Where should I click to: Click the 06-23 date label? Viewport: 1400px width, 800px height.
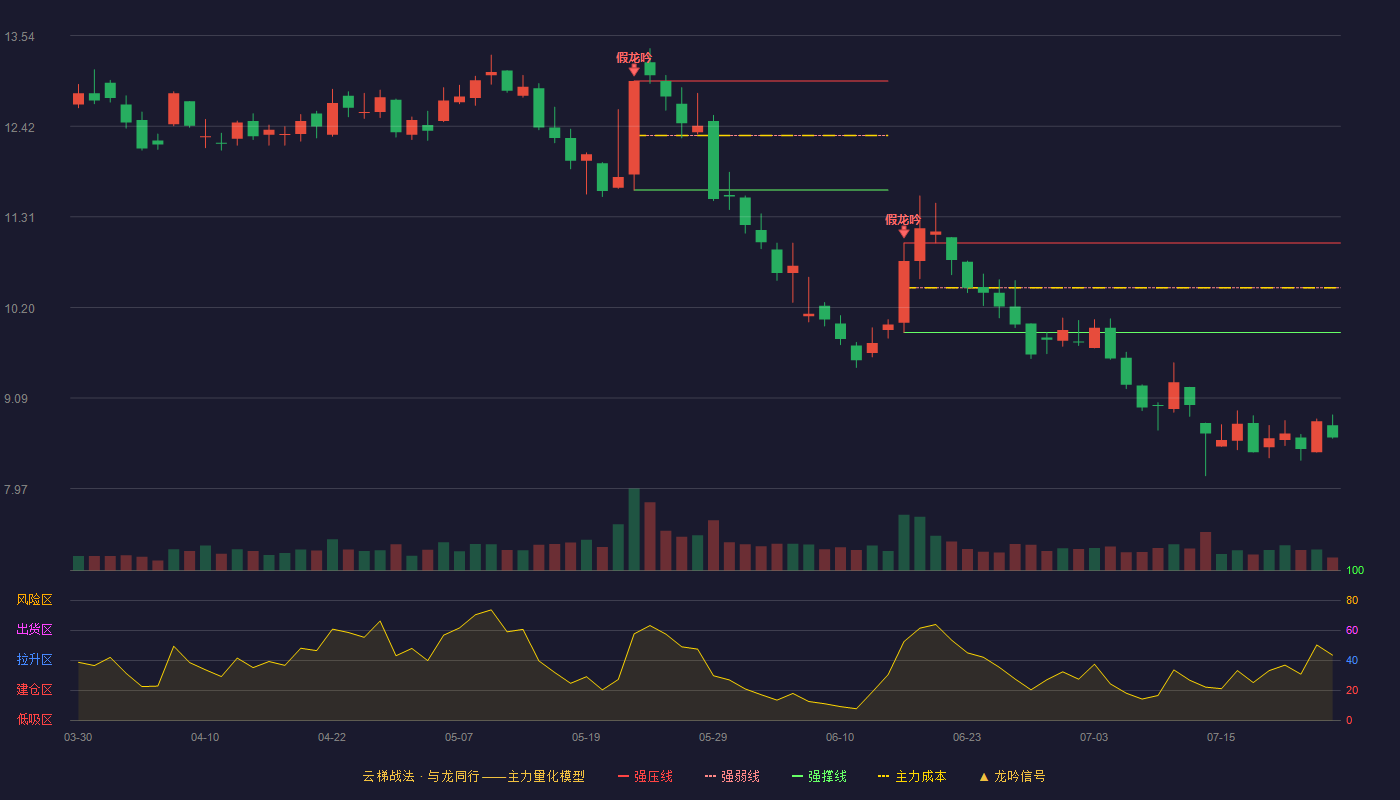(967, 737)
